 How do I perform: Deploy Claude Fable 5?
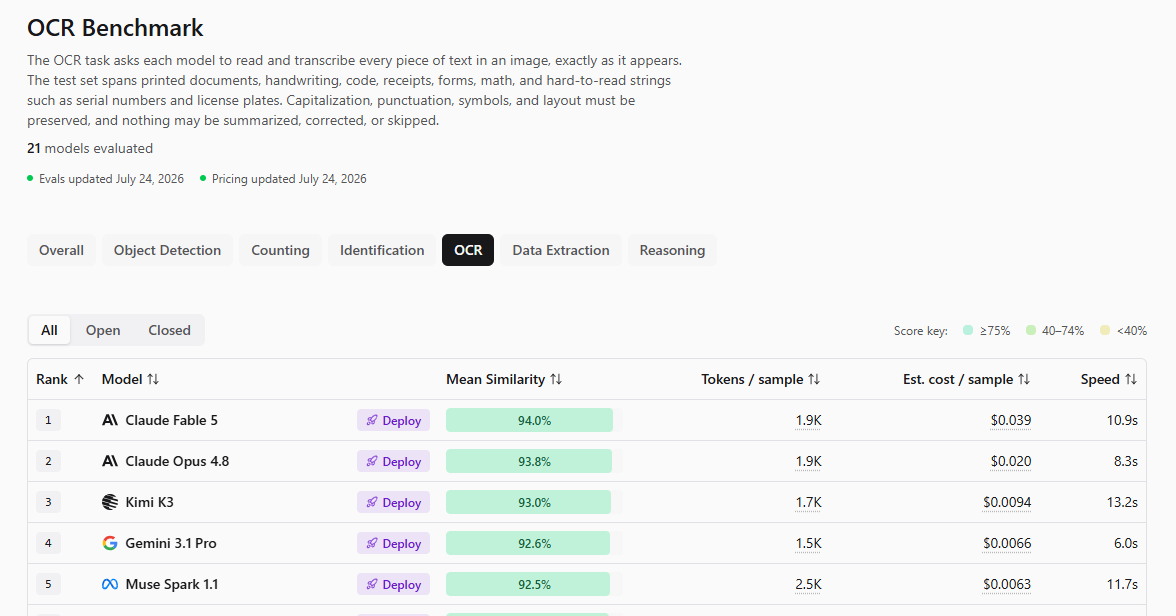coord(393,420)
